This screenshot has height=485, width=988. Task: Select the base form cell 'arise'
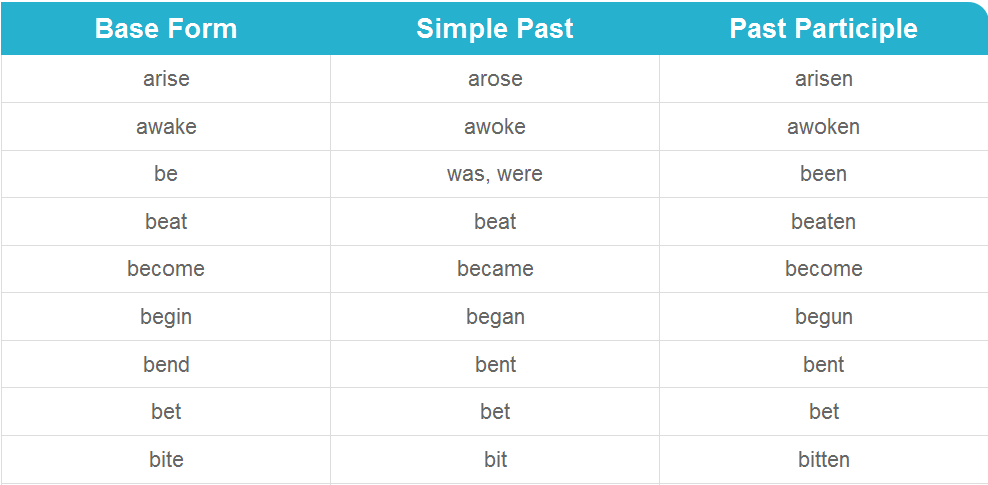[166, 79]
